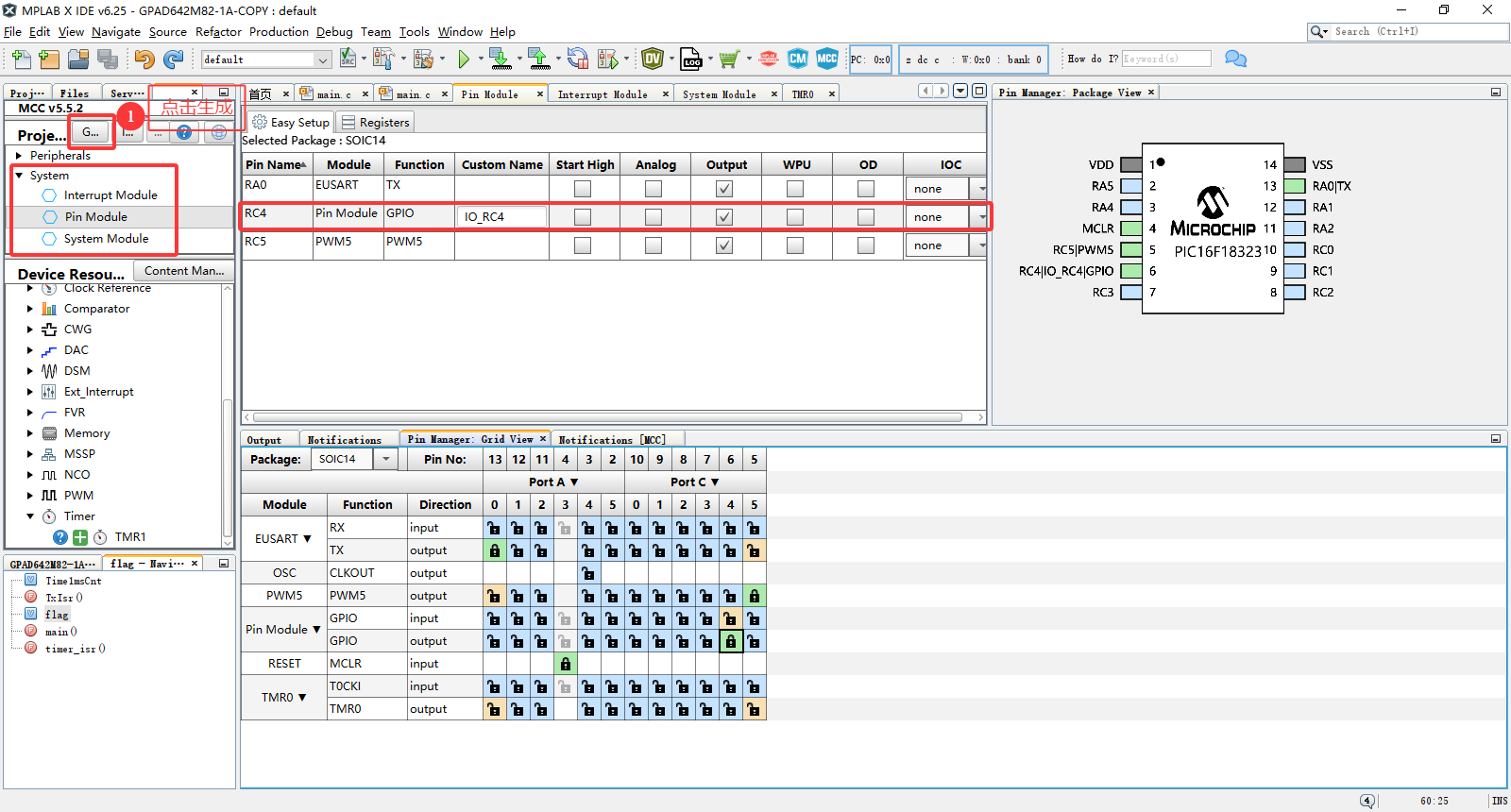Toggle Start High checkbox for RC4
Image resolution: width=1511 pixels, height=812 pixels.
click(583, 217)
